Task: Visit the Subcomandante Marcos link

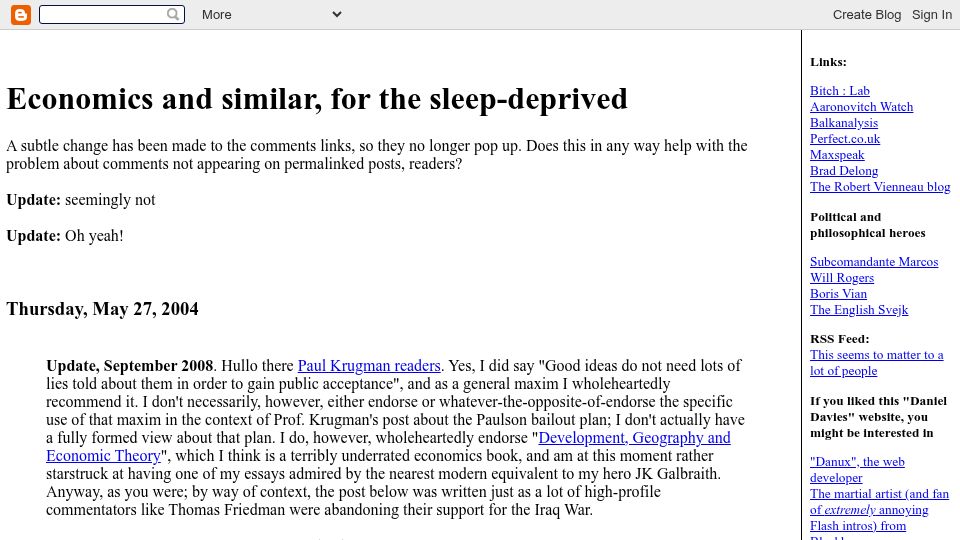Action: (x=874, y=261)
